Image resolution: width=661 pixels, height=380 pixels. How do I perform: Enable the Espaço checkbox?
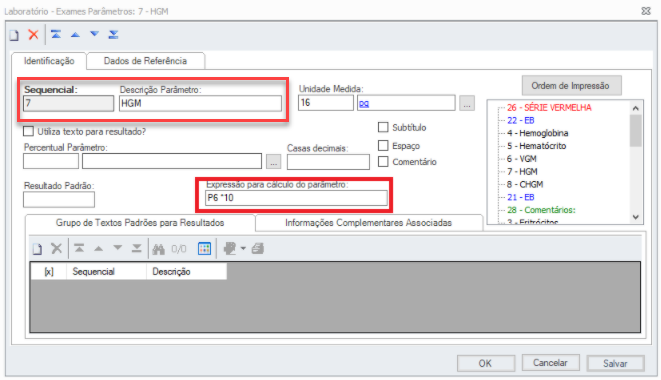[x=383, y=146]
